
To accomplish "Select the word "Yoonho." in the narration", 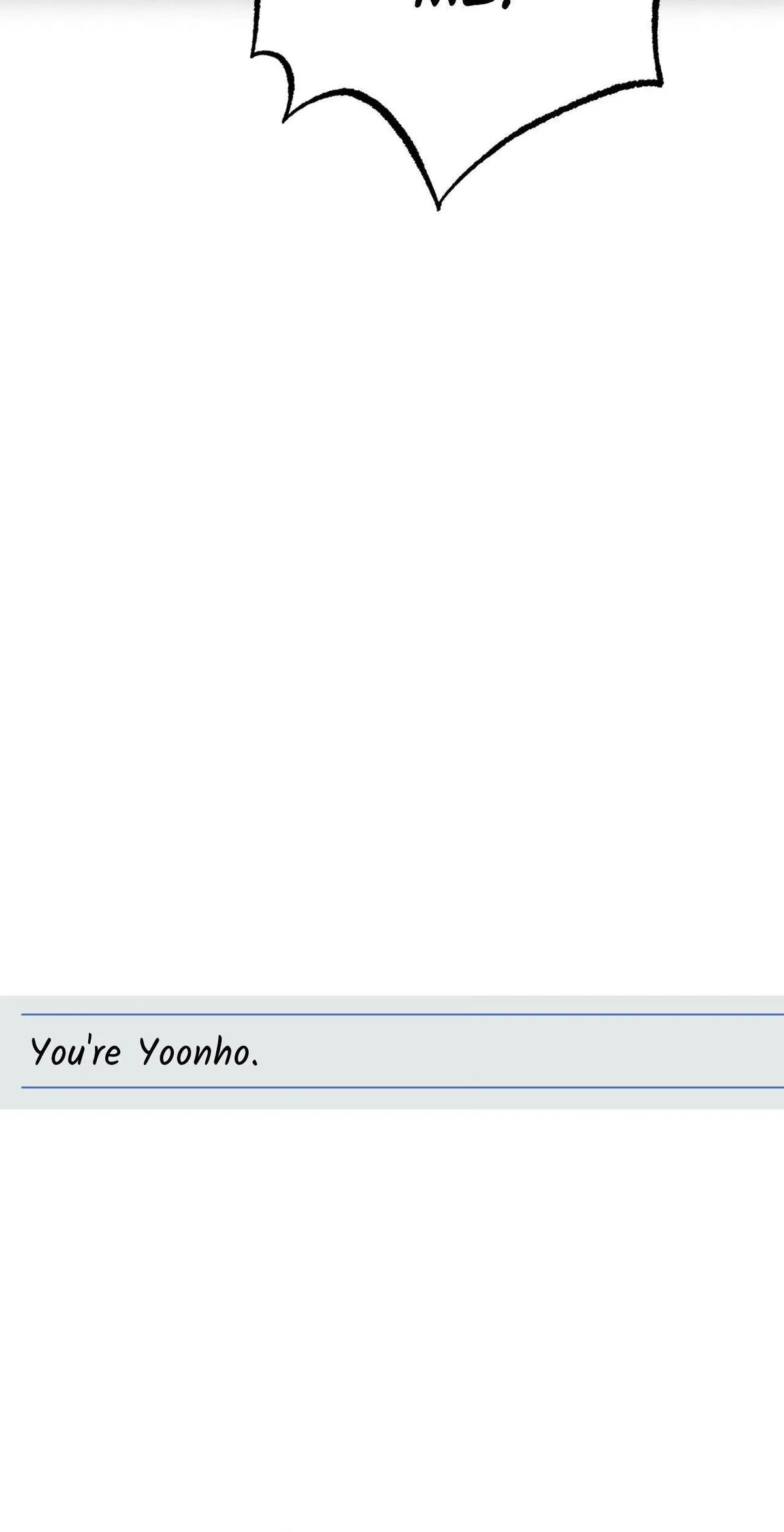I will tap(199, 1053).
